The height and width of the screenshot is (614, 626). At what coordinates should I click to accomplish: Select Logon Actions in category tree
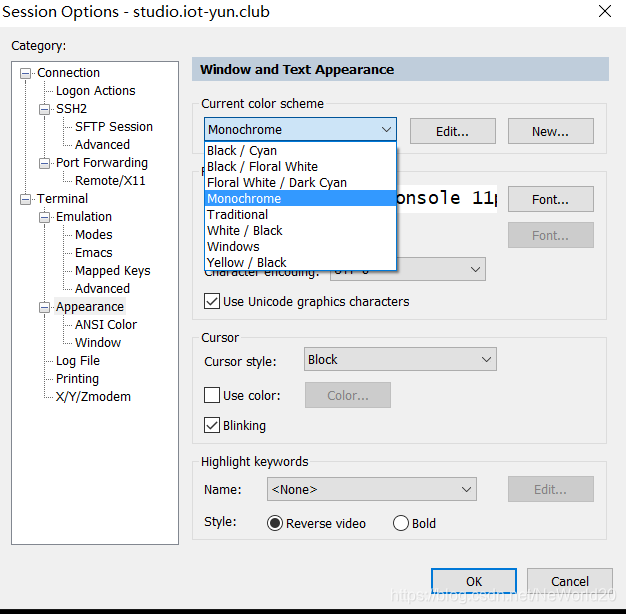coord(95,91)
